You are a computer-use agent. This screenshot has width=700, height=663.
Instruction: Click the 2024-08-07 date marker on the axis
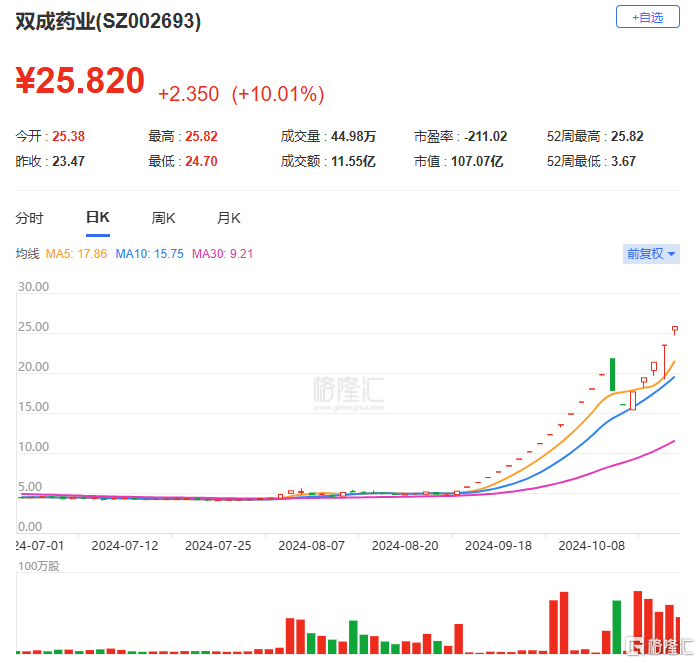tap(311, 546)
